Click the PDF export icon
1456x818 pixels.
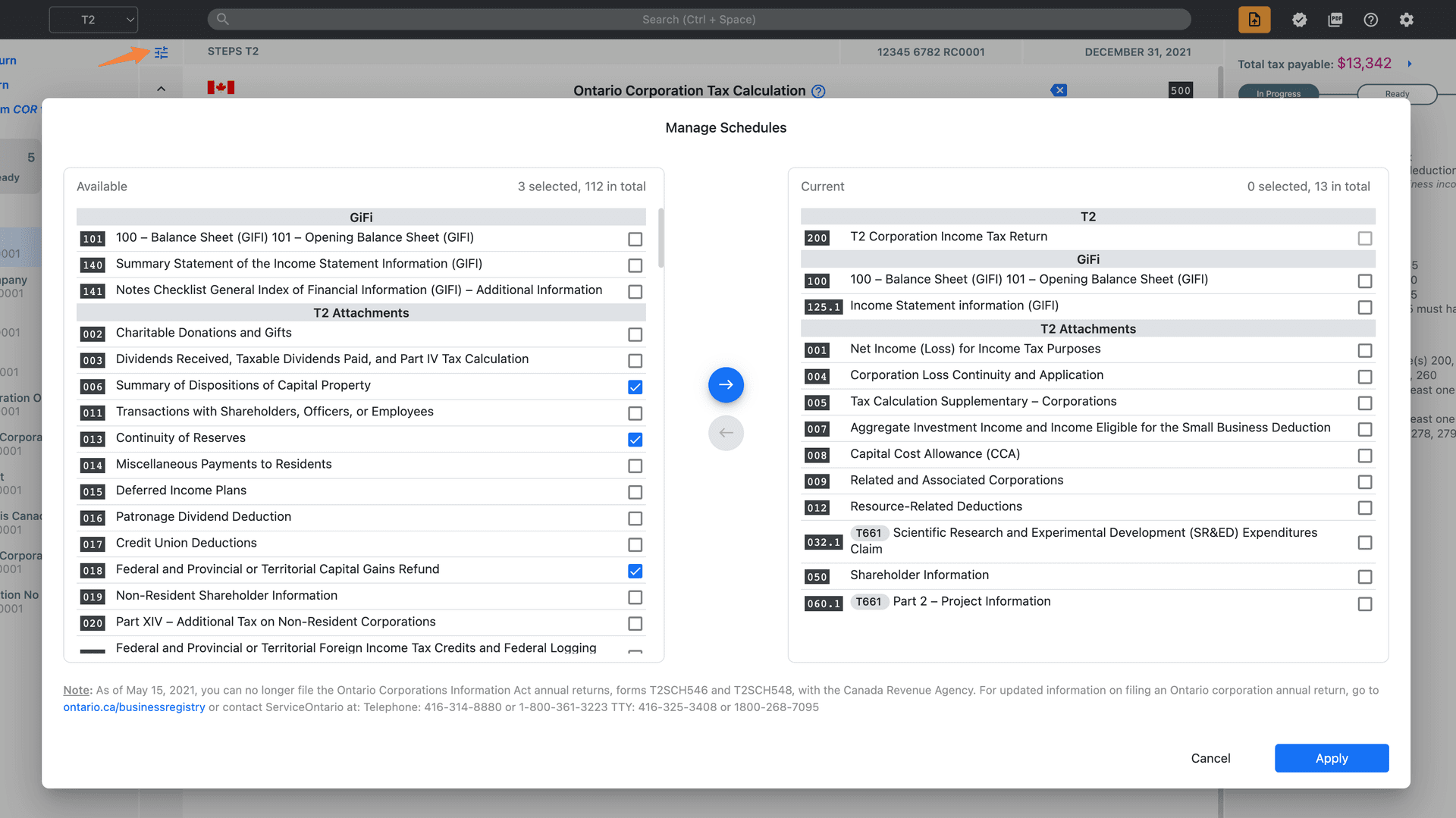point(1335,20)
